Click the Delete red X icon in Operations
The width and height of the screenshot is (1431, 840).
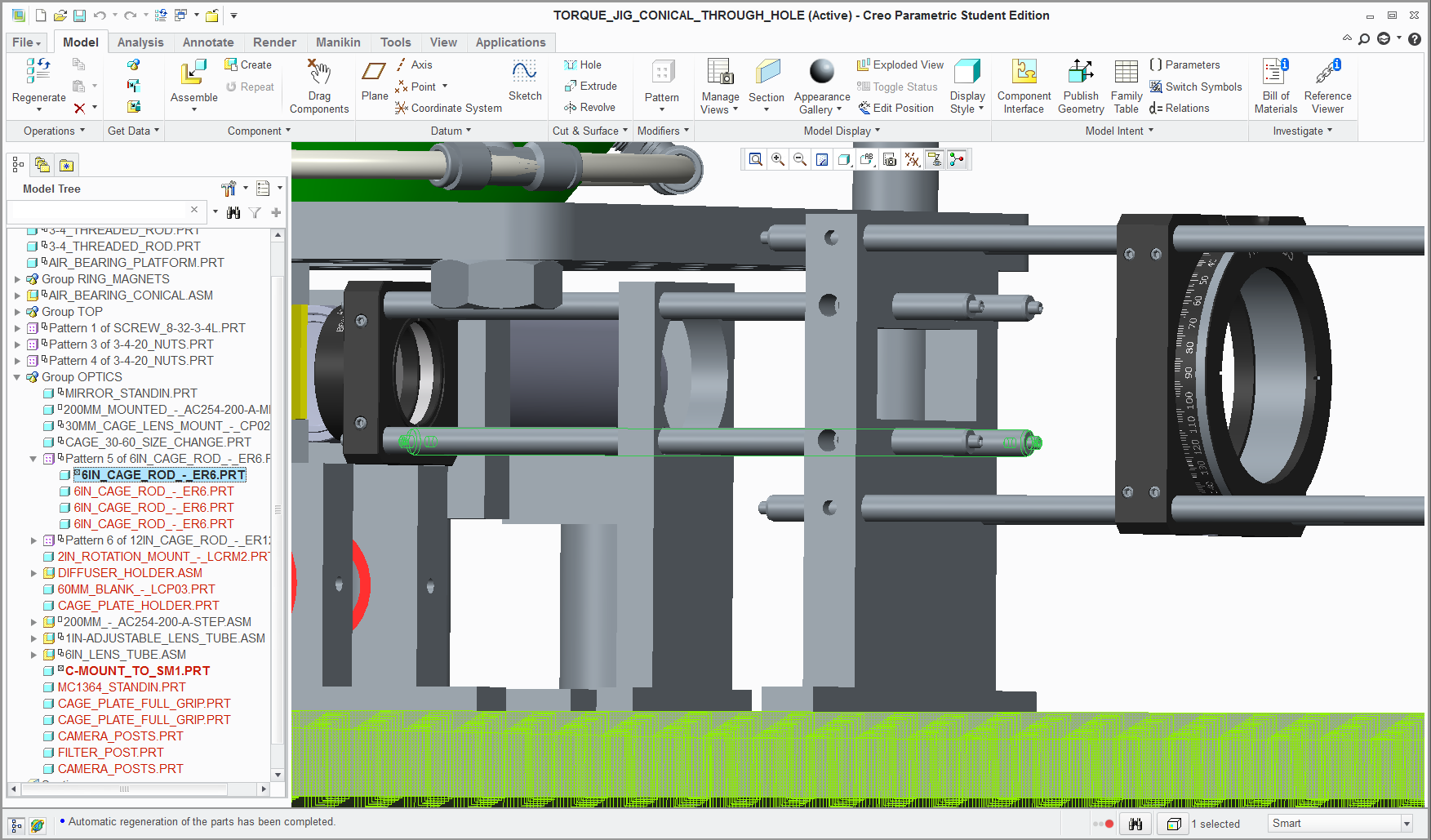tap(79, 108)
